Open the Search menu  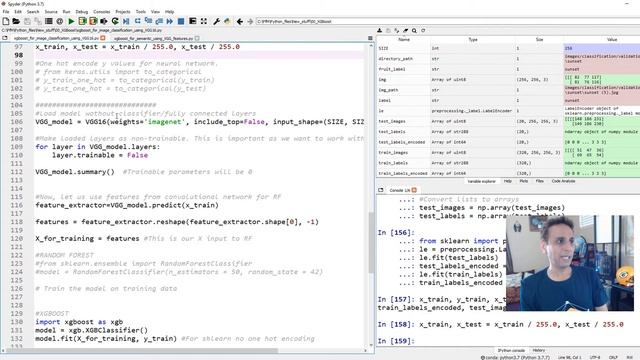click(33, 12)
